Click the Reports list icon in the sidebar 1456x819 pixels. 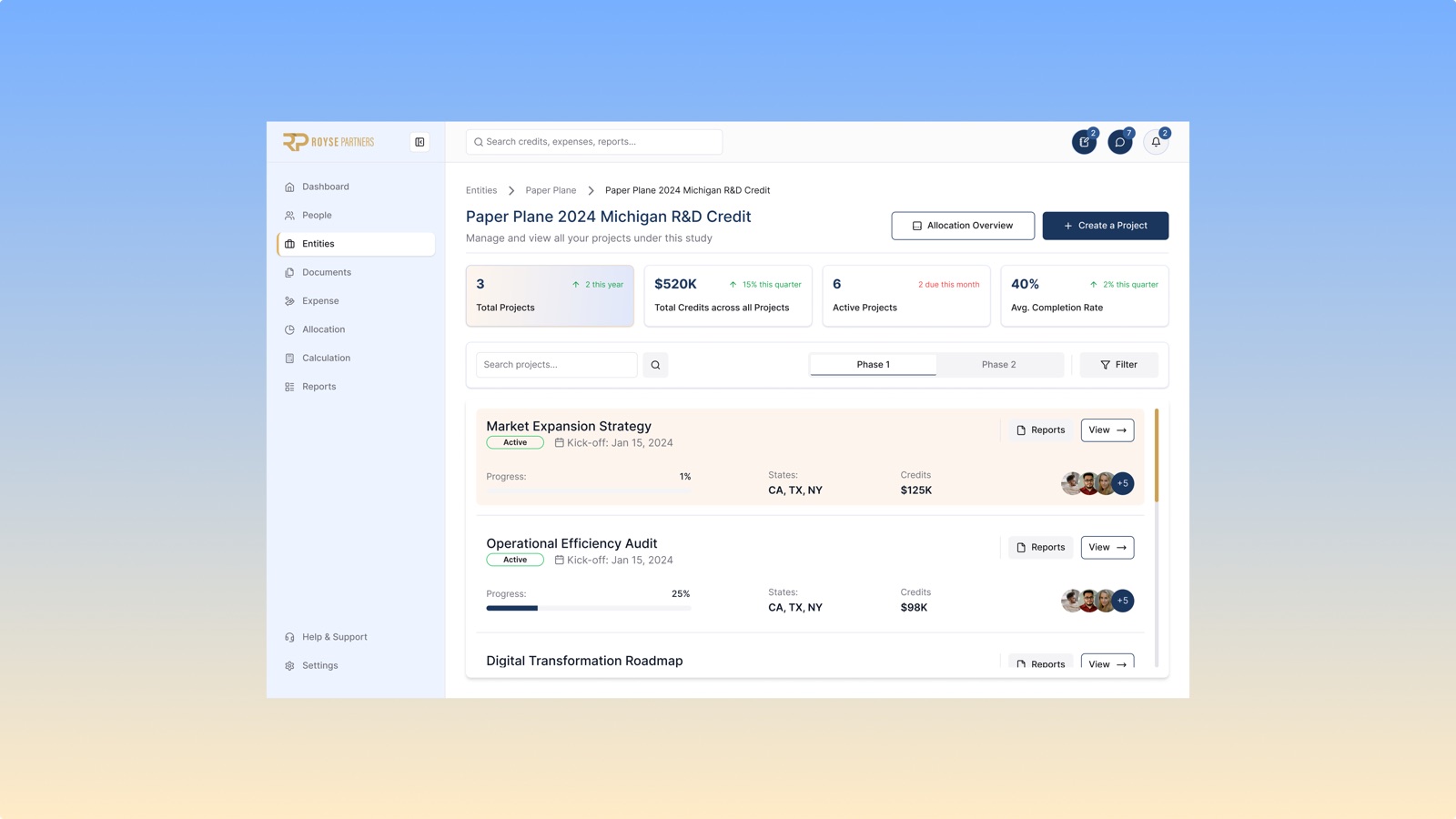289,387
